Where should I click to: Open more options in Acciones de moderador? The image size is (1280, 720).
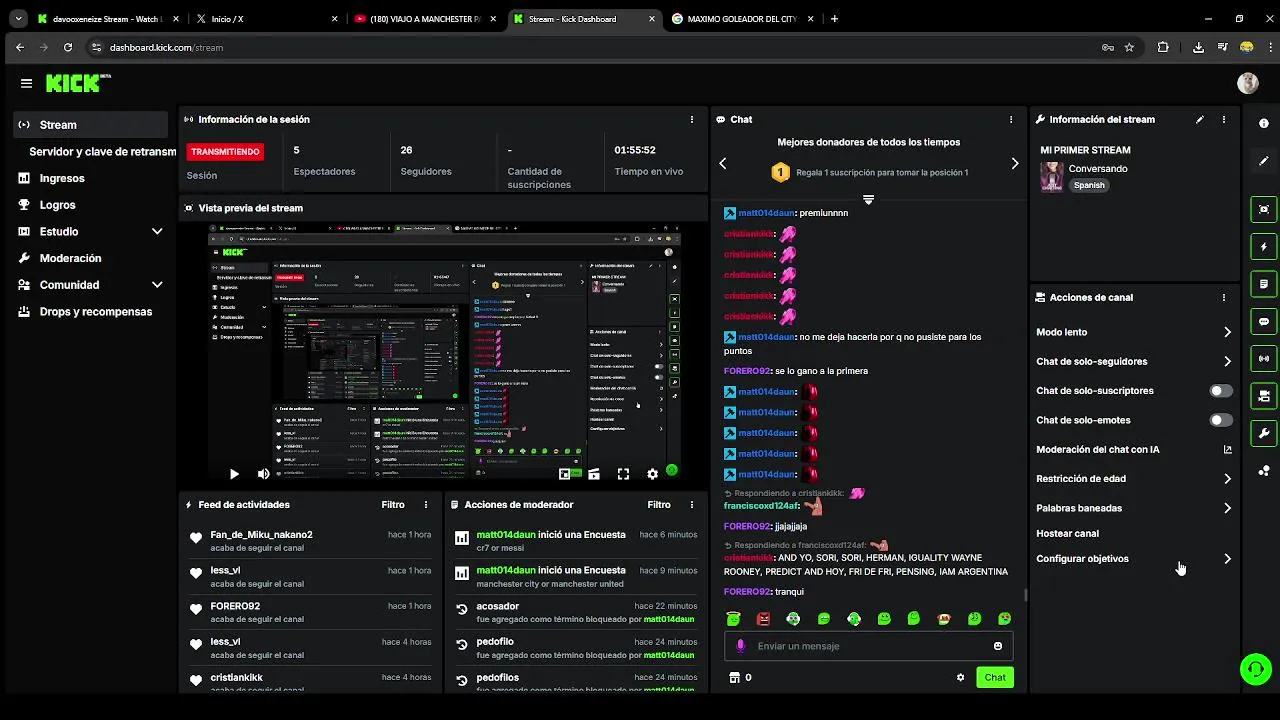[691, 505]
